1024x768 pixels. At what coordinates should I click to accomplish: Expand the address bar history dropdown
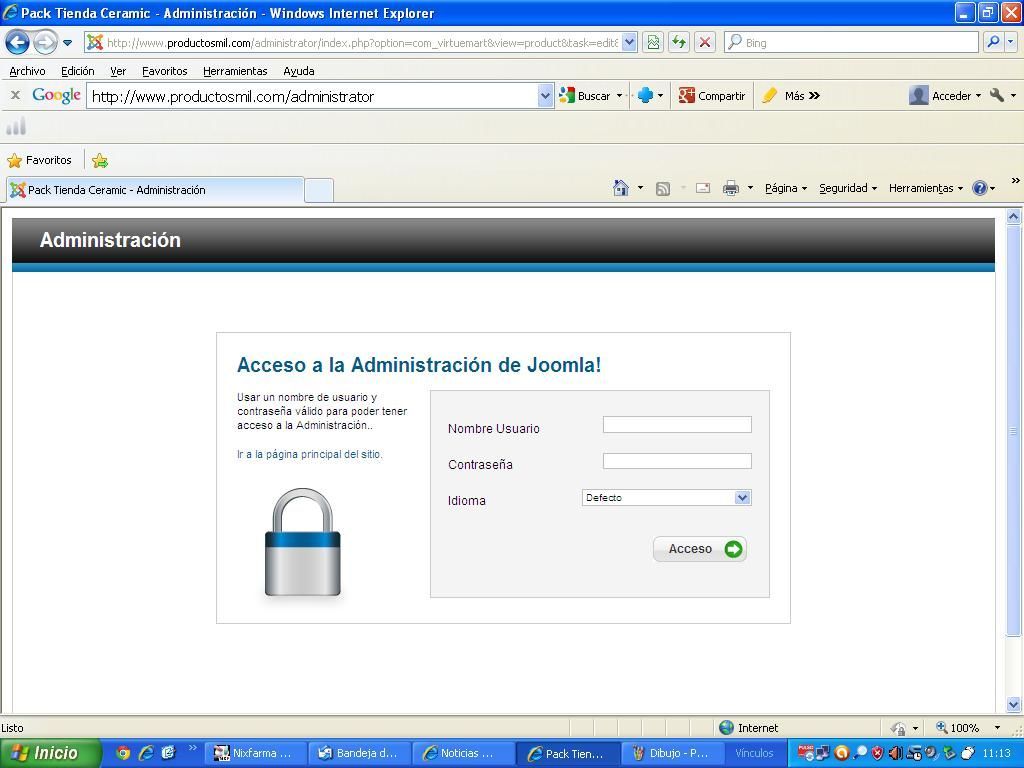click(629, 42)
